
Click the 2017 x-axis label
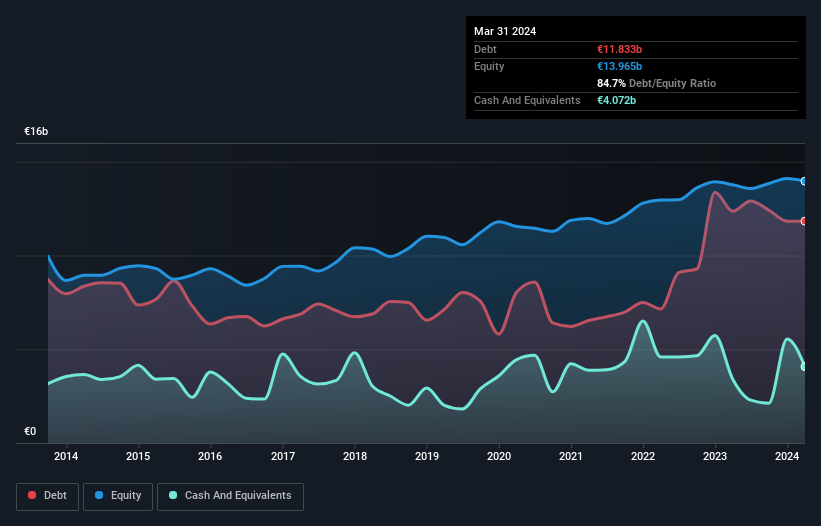(x=283, y=456)
